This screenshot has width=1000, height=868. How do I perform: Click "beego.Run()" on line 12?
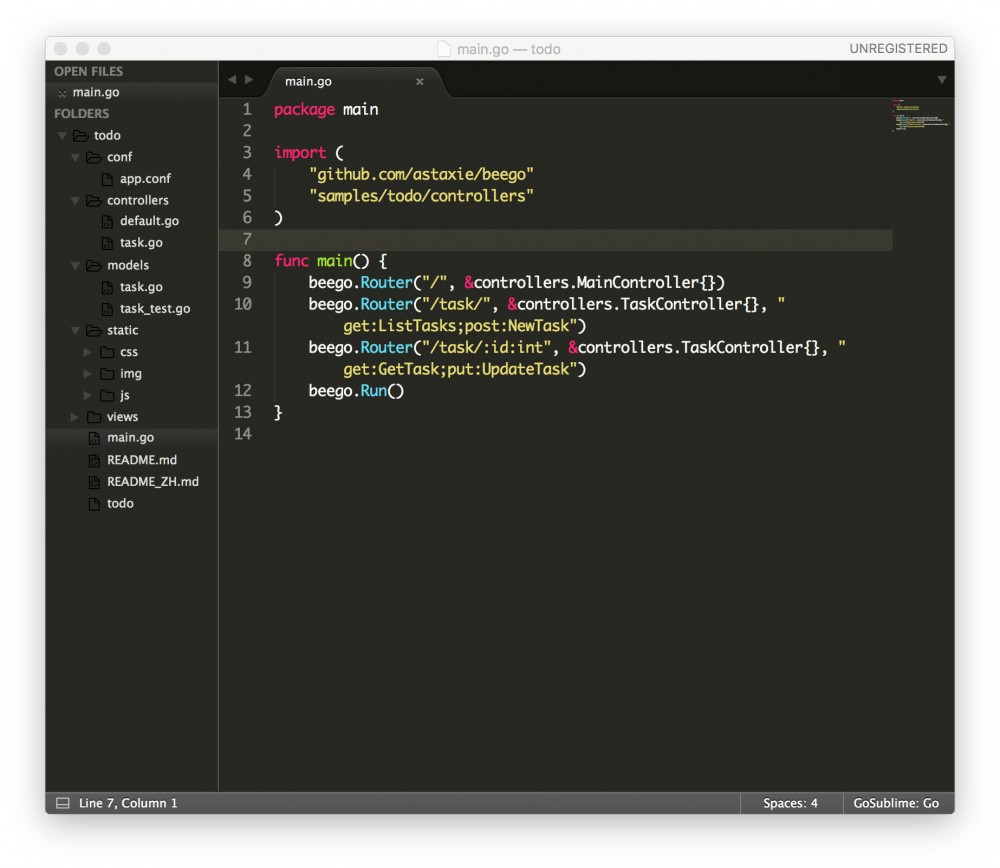pyautogui.click(x=356, y=391)
